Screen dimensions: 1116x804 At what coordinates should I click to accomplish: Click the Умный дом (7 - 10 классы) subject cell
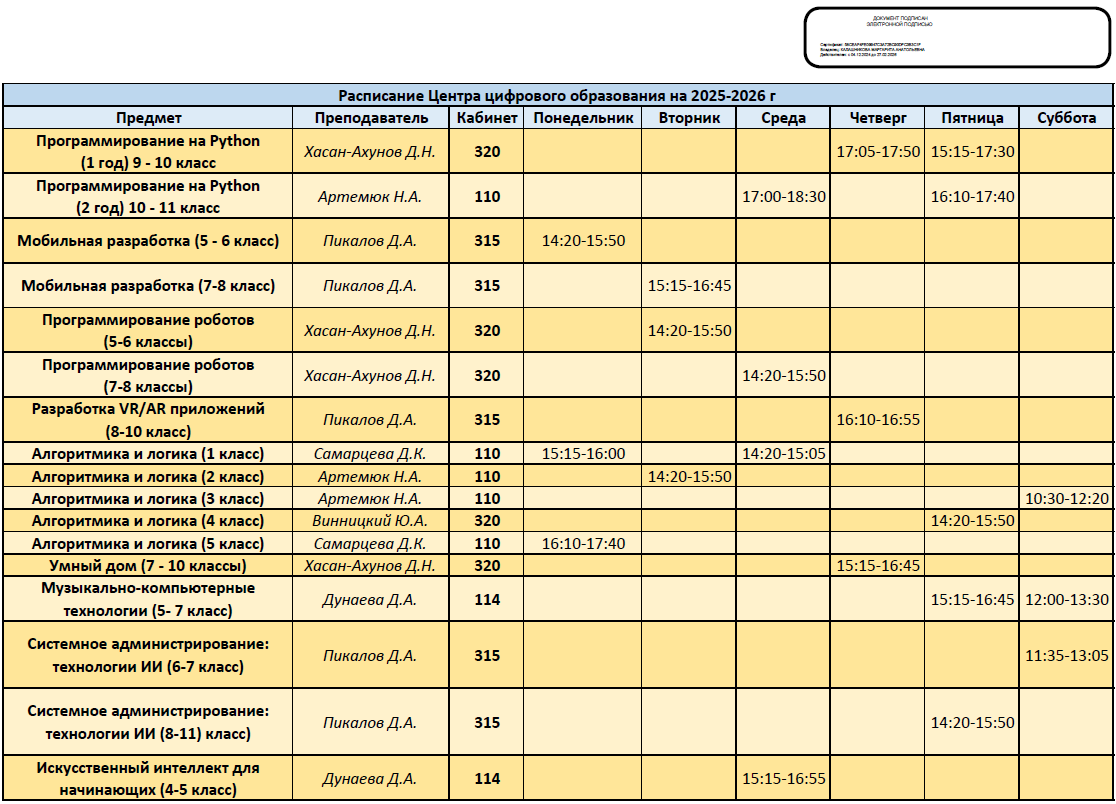[x=148, y=566]
